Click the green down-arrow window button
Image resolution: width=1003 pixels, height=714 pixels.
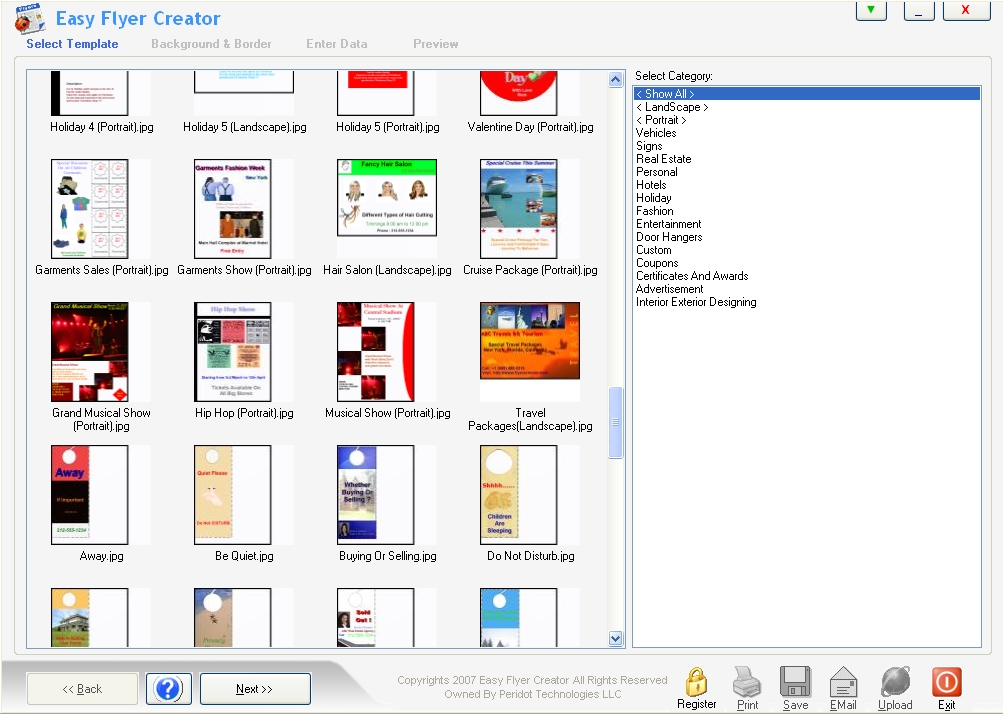(x=871, y=10)
